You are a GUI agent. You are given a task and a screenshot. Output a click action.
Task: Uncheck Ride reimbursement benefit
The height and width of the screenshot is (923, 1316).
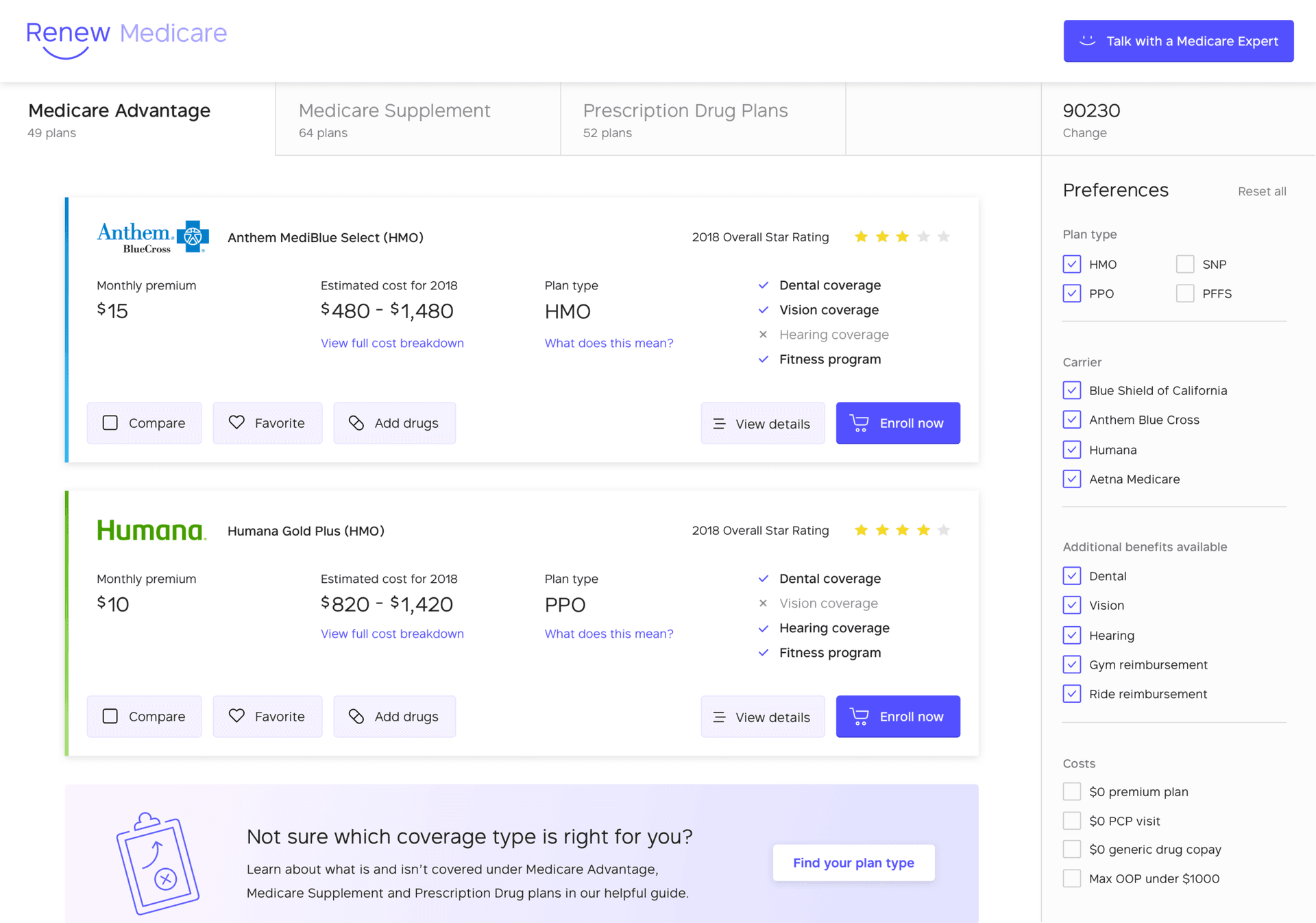point(1072,694)
